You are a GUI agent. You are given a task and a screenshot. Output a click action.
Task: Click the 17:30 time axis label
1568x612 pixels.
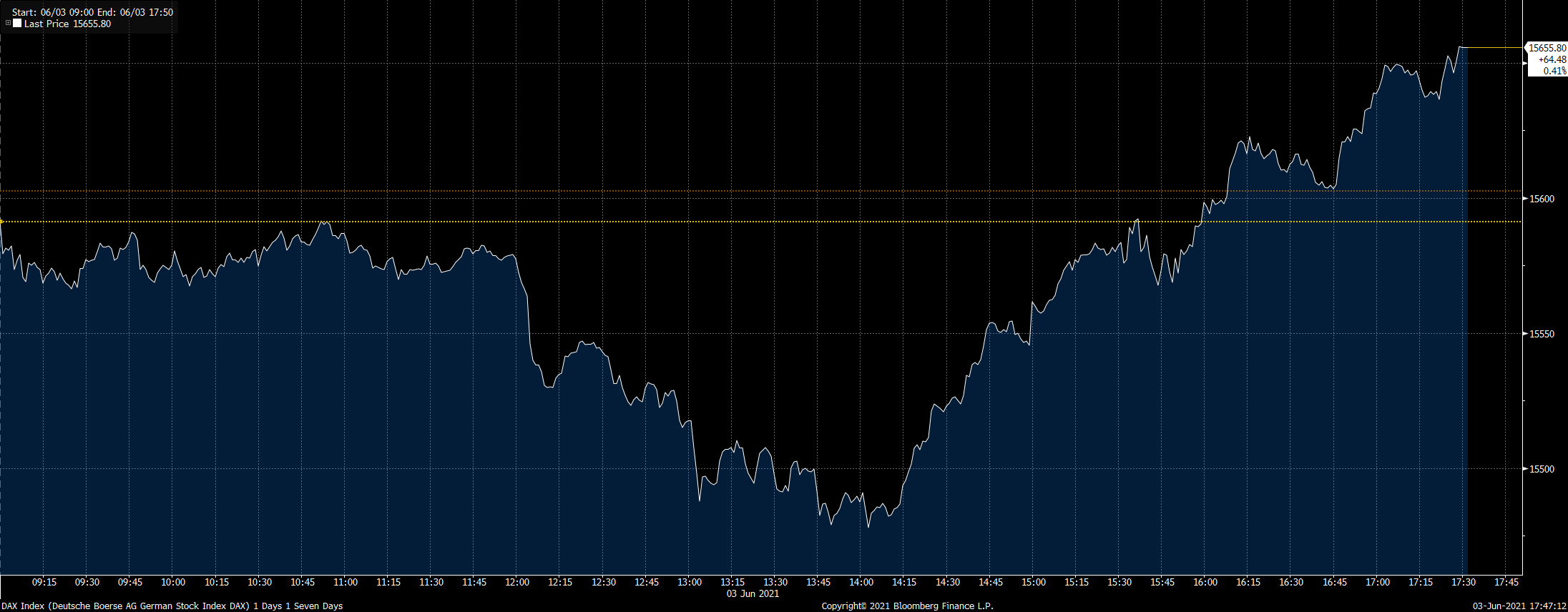(1464, 582)
